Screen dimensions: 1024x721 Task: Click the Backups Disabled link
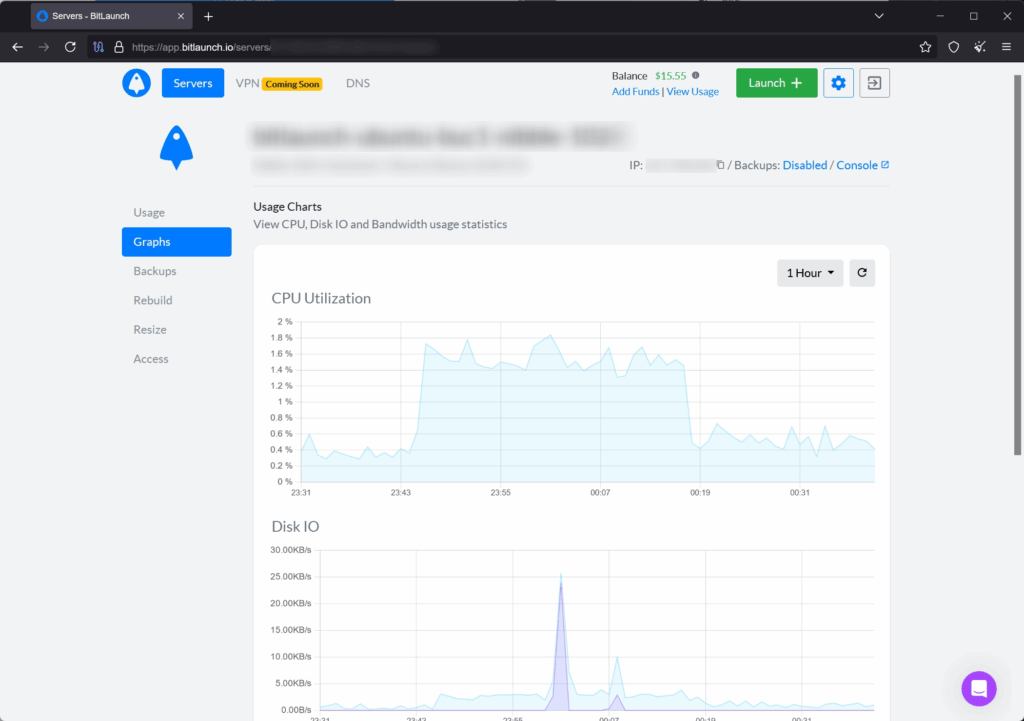point(805,165)
